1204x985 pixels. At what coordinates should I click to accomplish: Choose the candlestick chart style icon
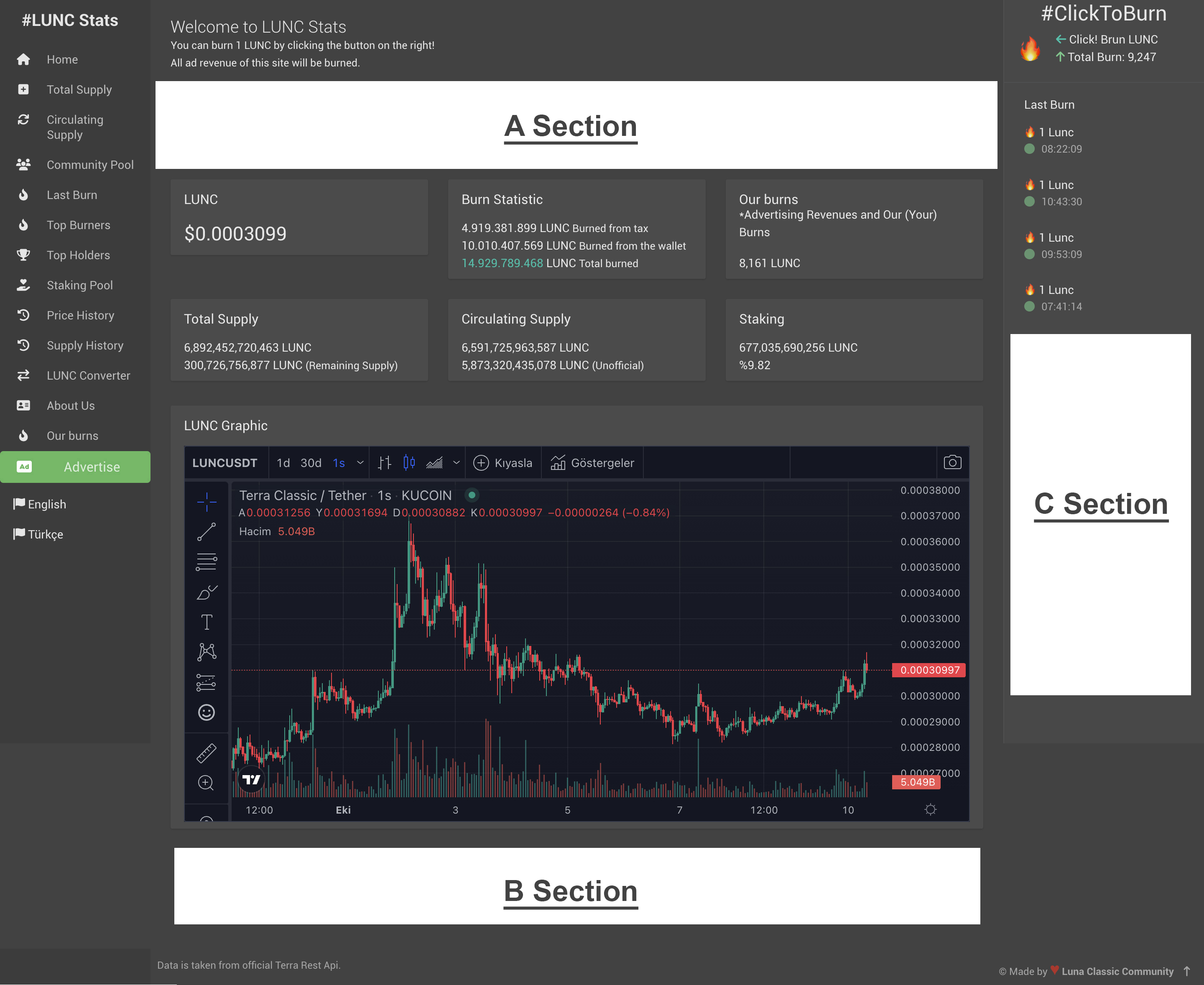point(409,463)
